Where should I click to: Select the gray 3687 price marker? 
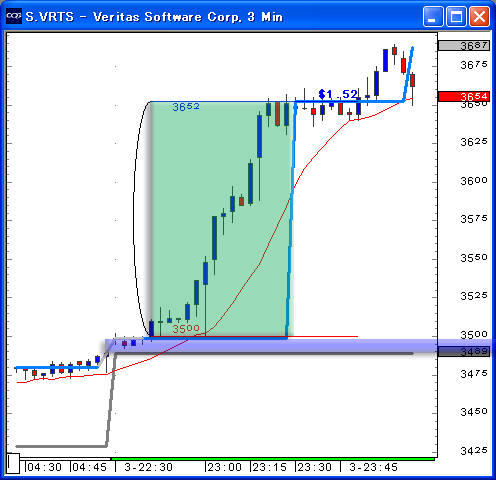click(464, 45)
